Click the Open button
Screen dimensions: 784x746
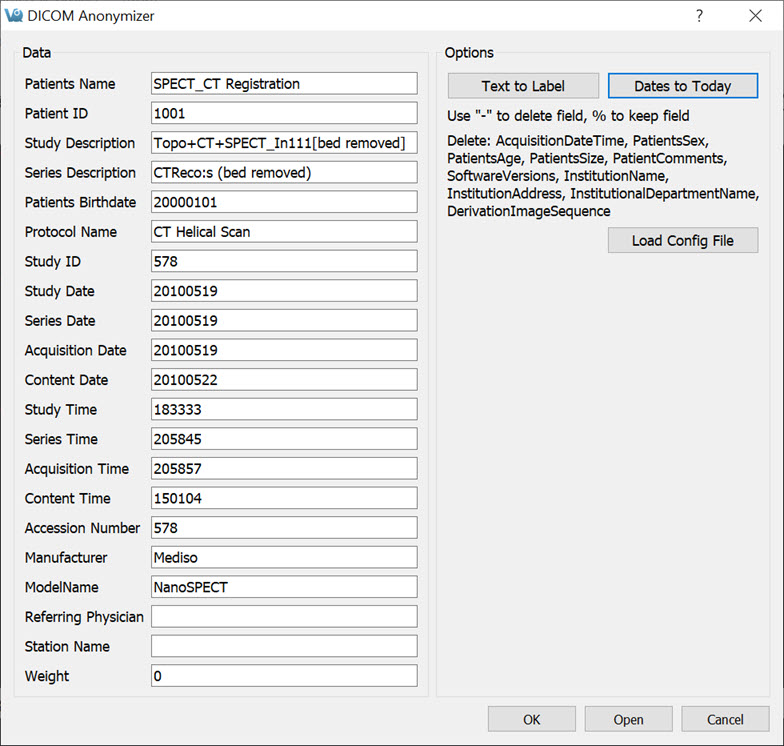pyautogui.click(x=628, y=719)
